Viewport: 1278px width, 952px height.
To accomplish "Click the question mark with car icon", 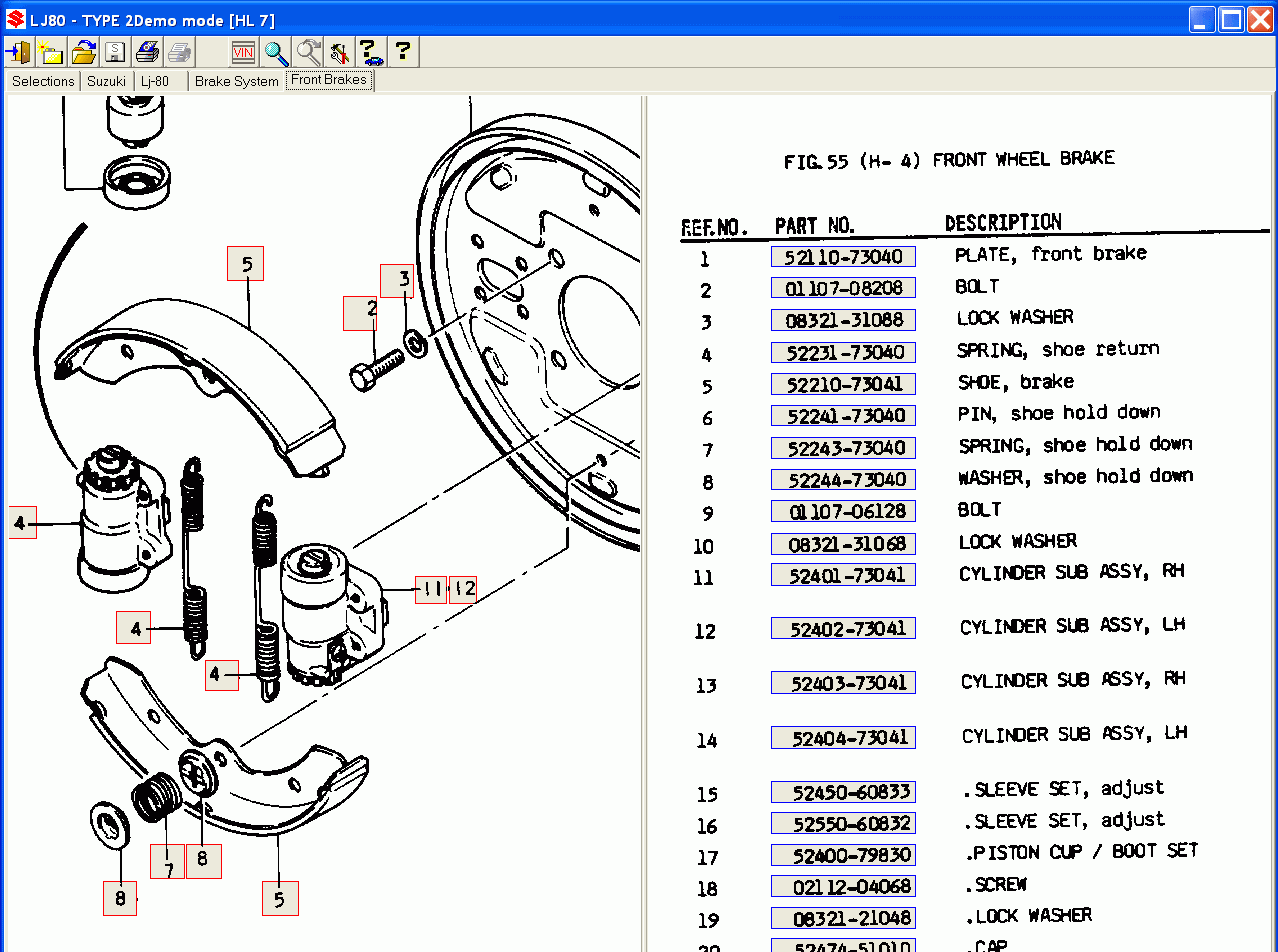I will (371, 52).
